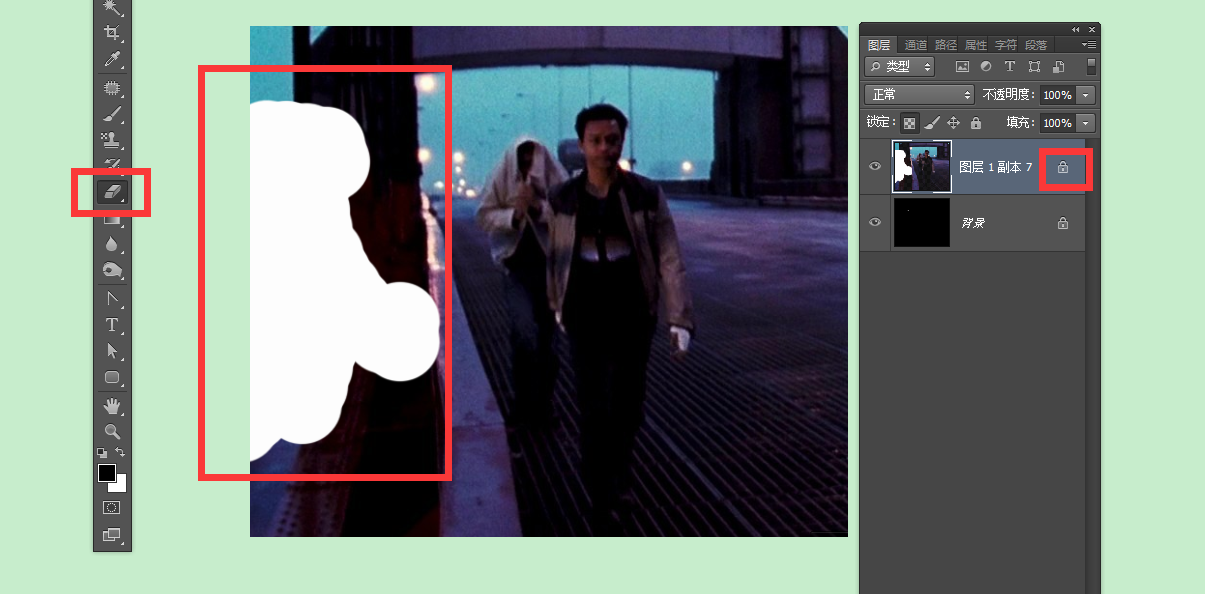Click the 不透明度 label

tap(1009, 95)
